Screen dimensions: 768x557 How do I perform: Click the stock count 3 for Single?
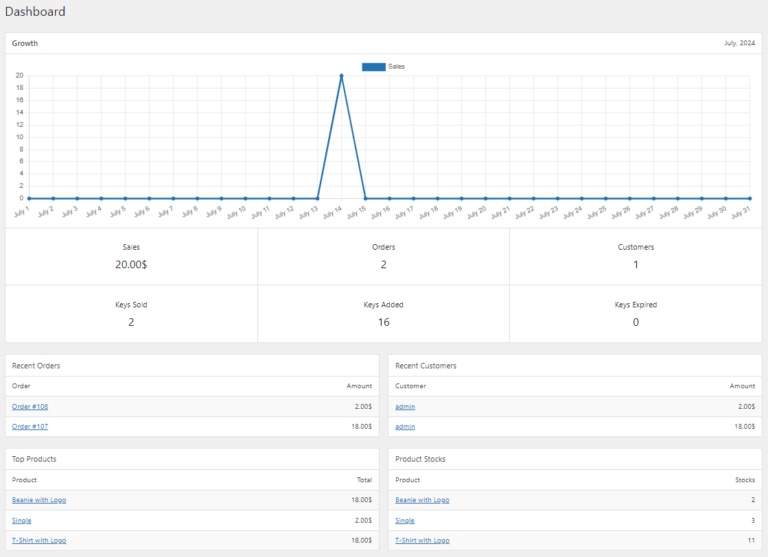click(x=753, y=520)
